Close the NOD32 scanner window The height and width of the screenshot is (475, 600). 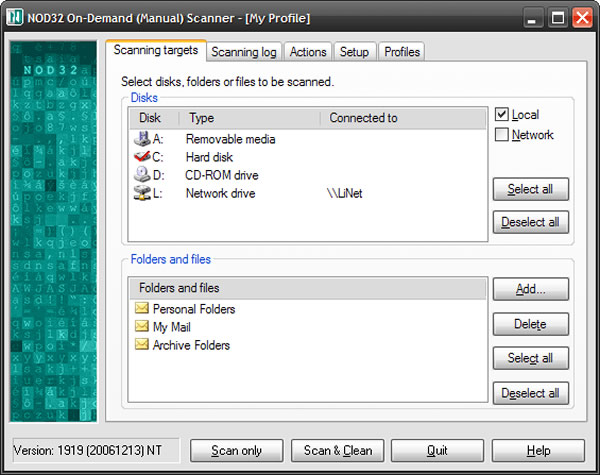tap(582, 18)
